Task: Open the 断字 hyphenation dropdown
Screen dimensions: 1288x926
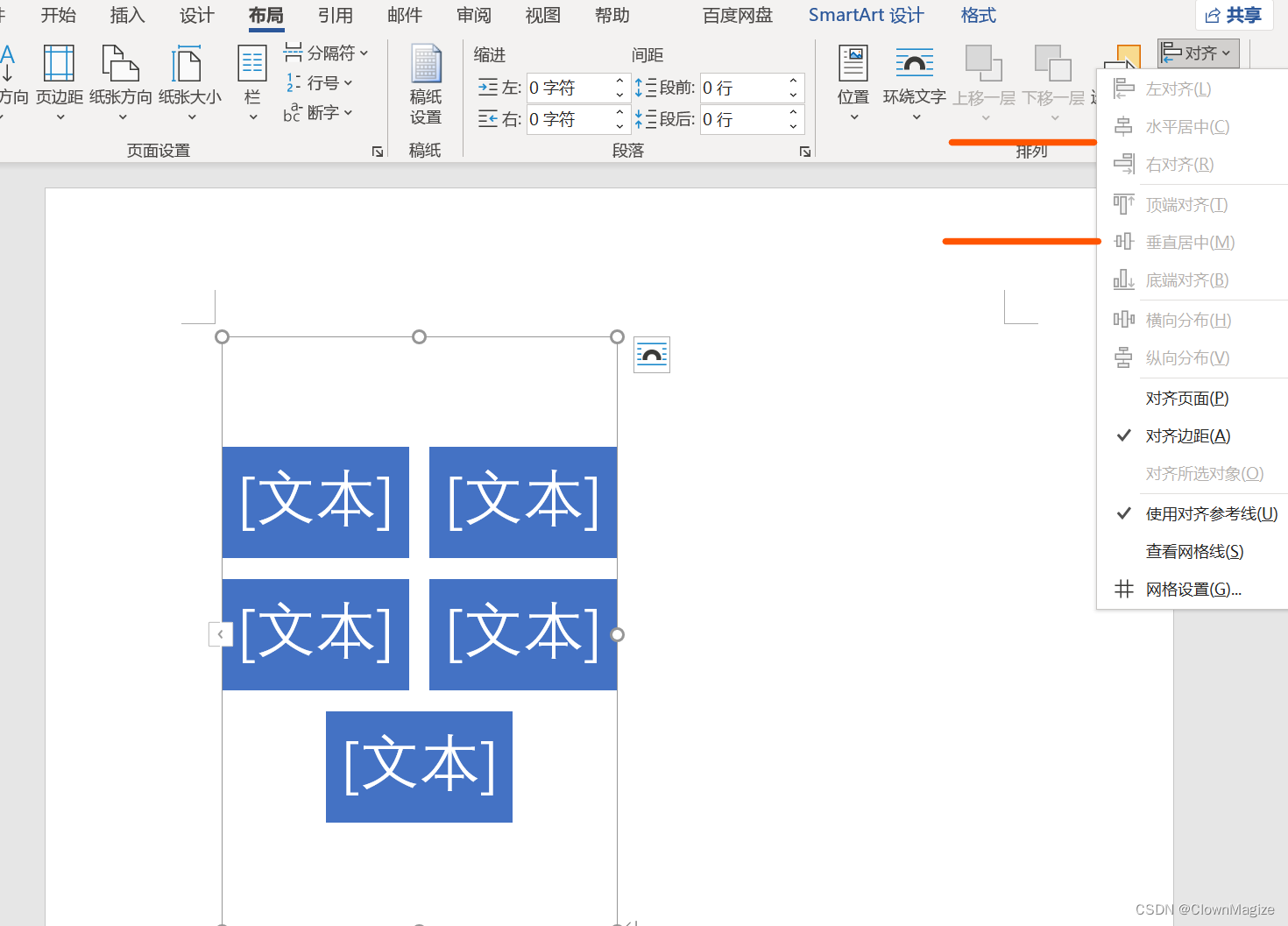Action: coord(319,113)
